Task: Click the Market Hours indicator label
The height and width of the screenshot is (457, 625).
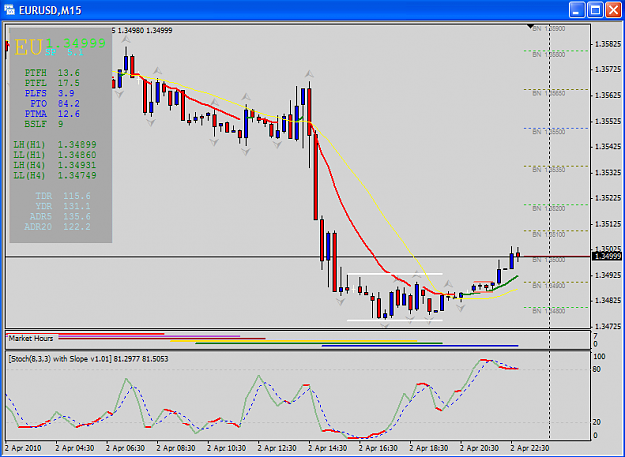Action: click(x=31, y=338)
